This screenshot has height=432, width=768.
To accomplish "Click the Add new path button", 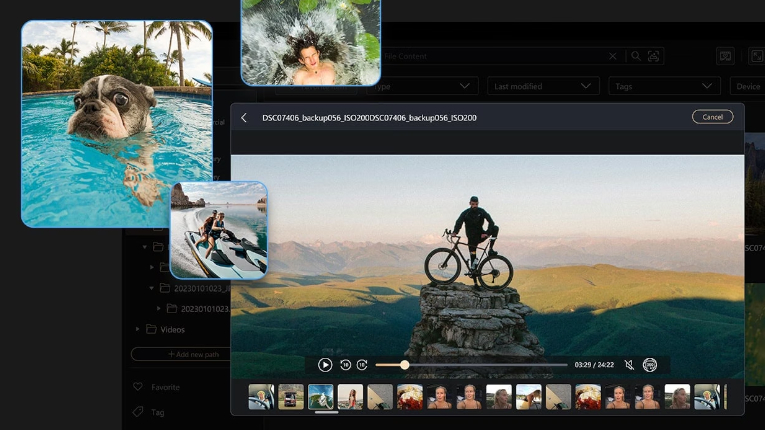I will point(181,355).
